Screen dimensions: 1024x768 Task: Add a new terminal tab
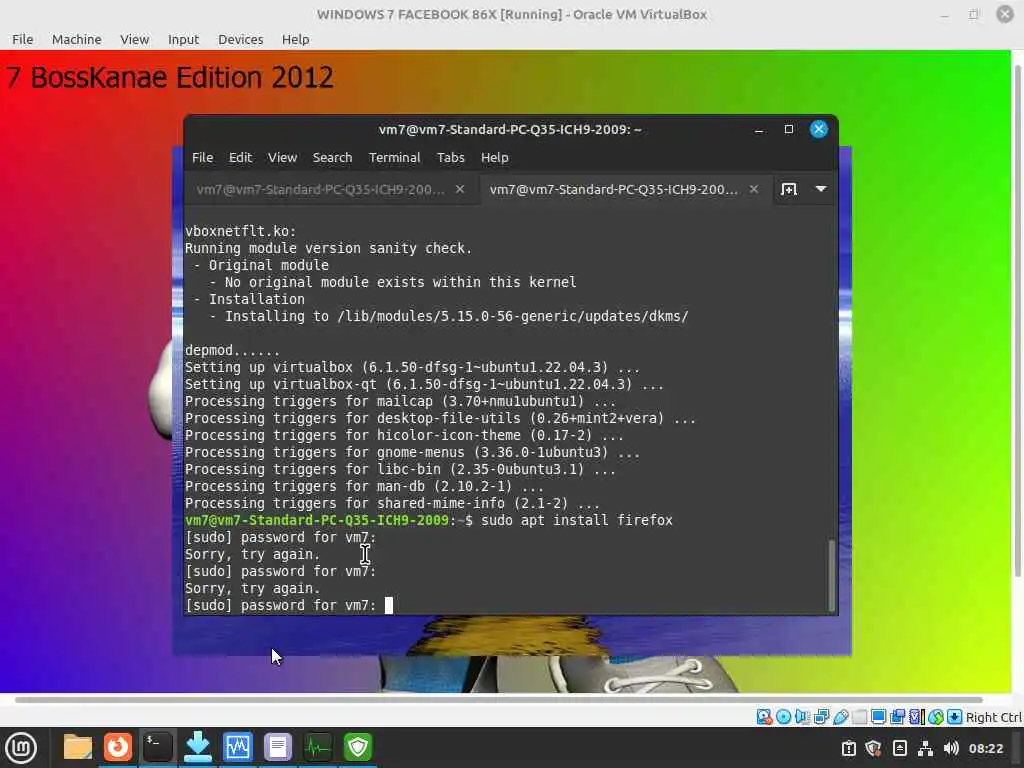[x=789, y=189]
